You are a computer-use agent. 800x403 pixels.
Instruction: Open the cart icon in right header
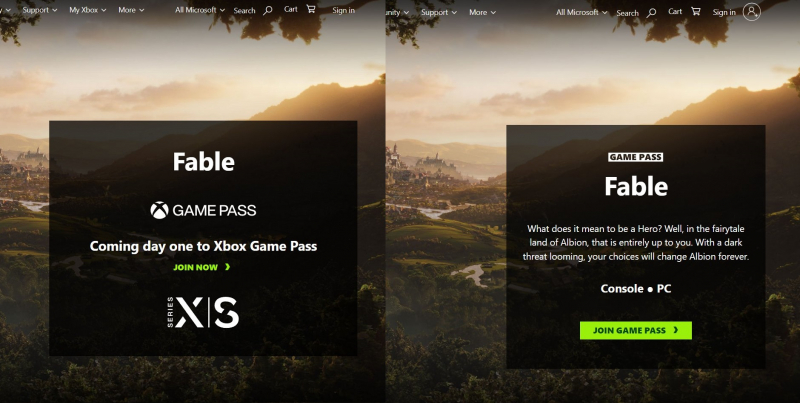pos(695,11)
